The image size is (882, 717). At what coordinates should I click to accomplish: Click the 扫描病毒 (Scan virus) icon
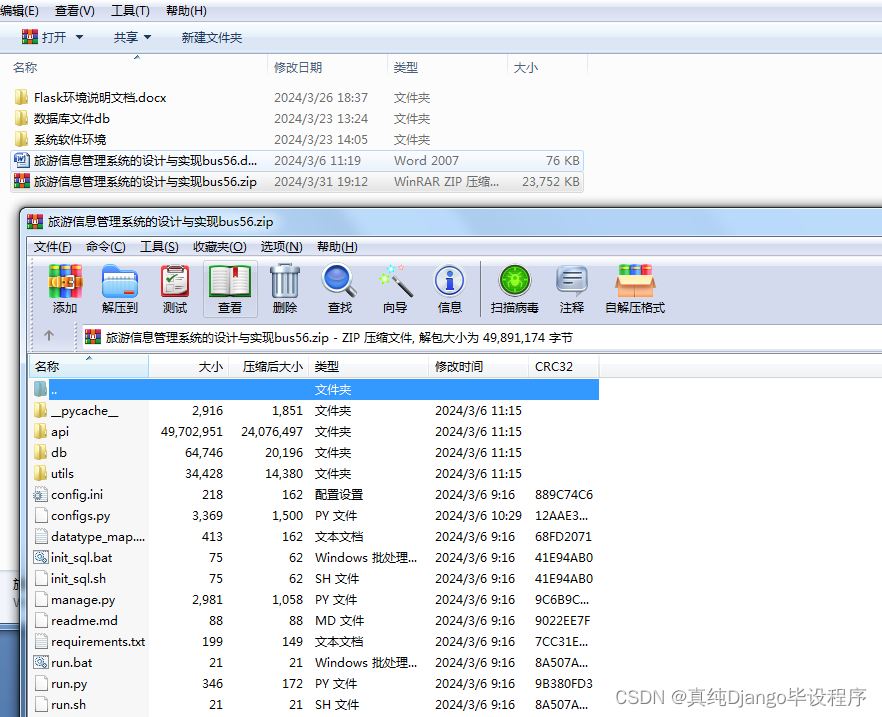pos(515,281)
